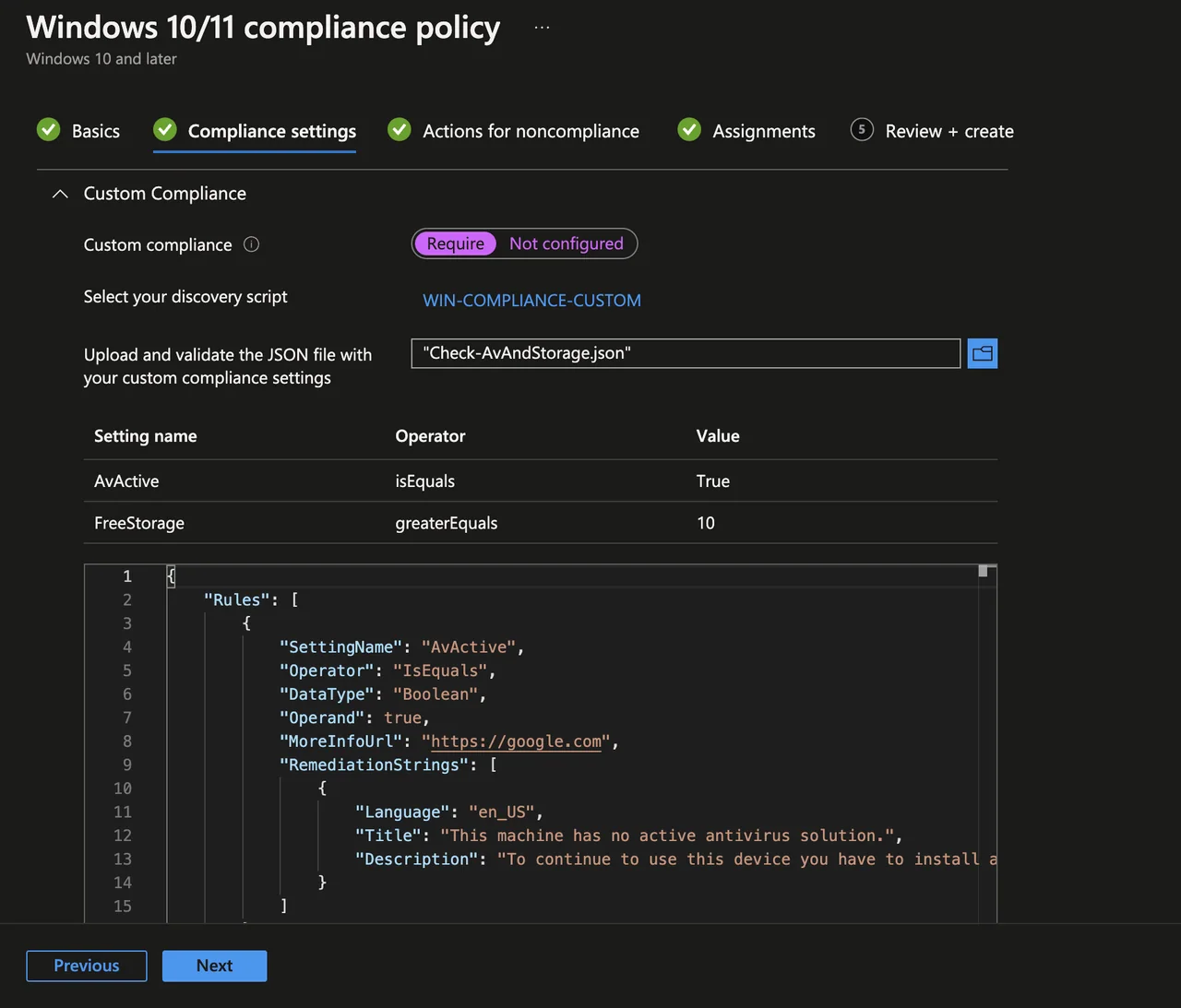Click the "SettingName" key in the JSON editor

(x=341, y=647)
